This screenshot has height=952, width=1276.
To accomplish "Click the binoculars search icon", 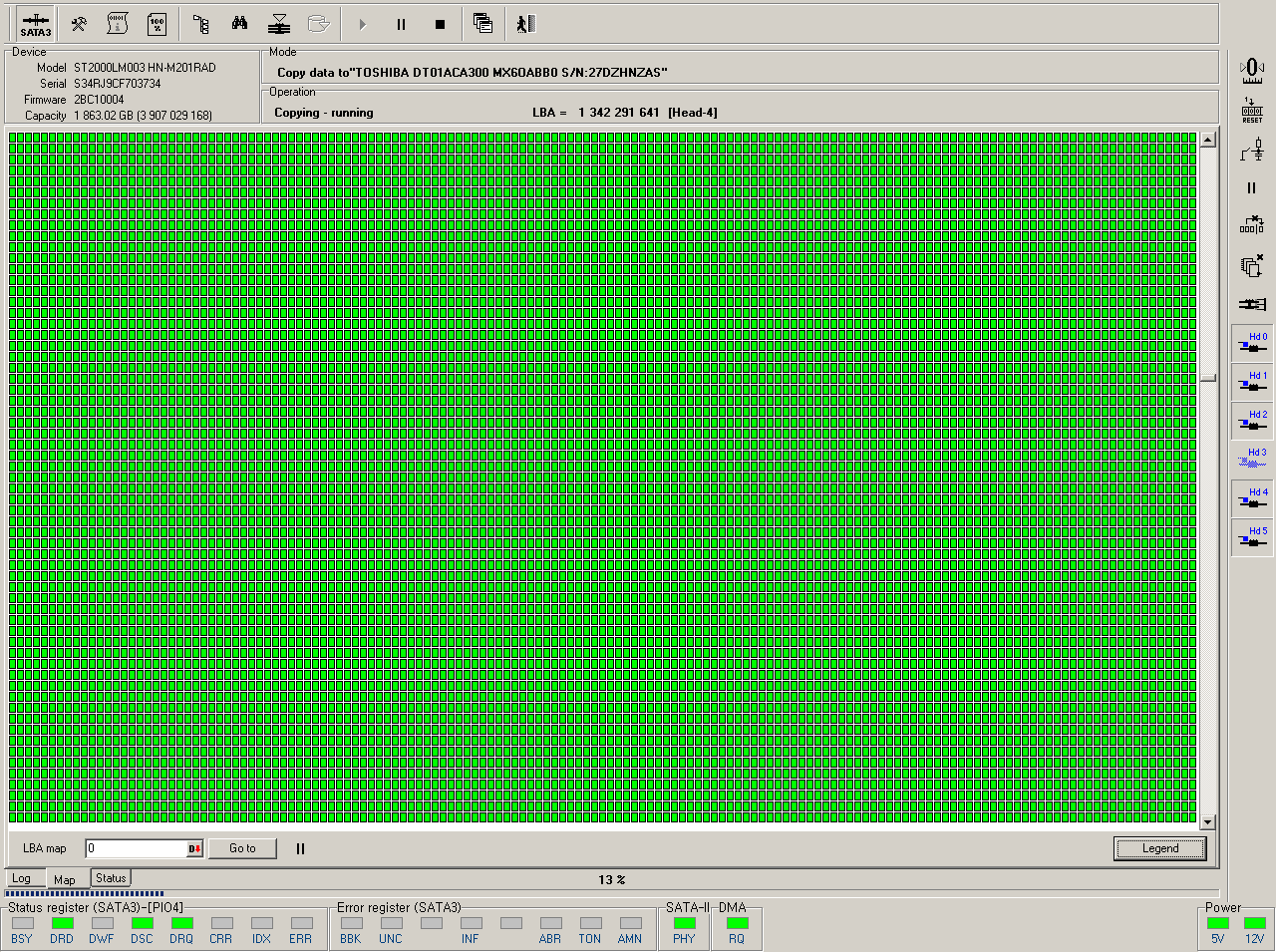I will tap(239, 24).
